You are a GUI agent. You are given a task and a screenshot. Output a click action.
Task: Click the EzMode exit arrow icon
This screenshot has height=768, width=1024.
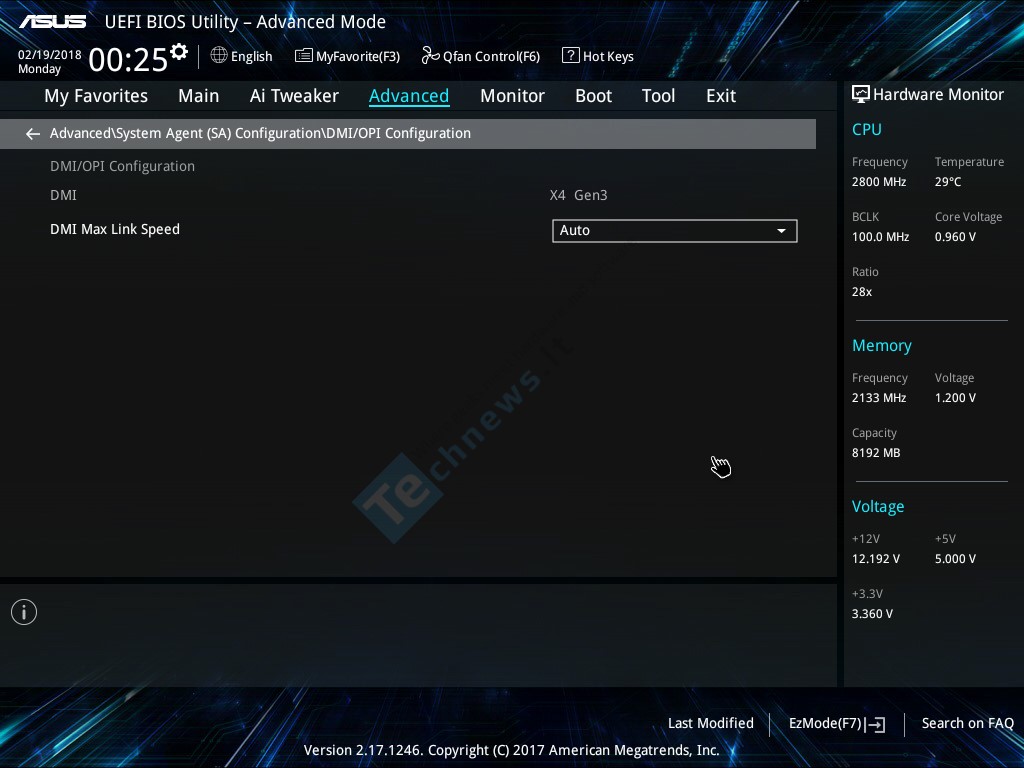tap(876, 724)
